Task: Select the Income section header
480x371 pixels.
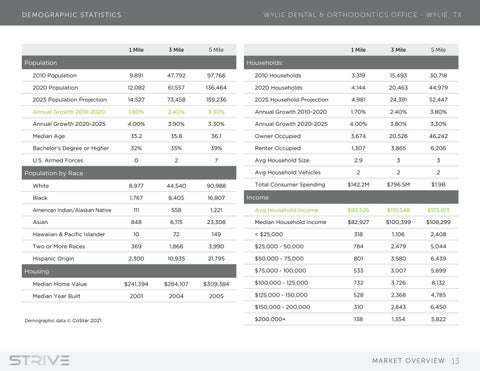Action: coord(351,197)
